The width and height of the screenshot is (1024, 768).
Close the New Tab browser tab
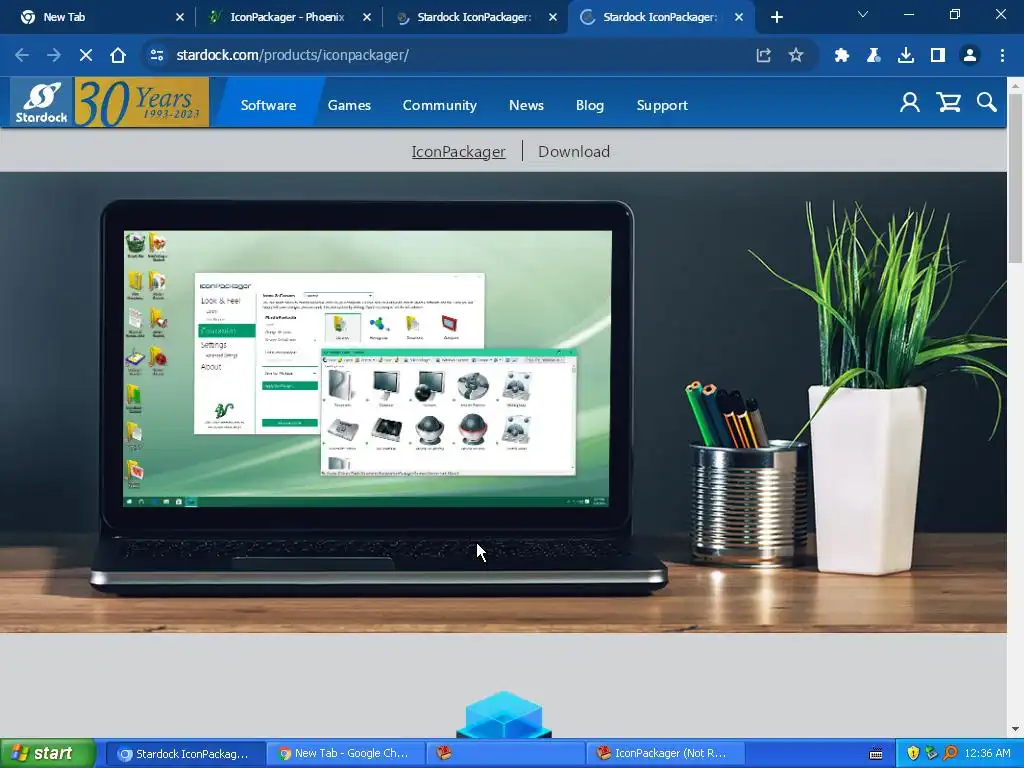coord(180,17)
